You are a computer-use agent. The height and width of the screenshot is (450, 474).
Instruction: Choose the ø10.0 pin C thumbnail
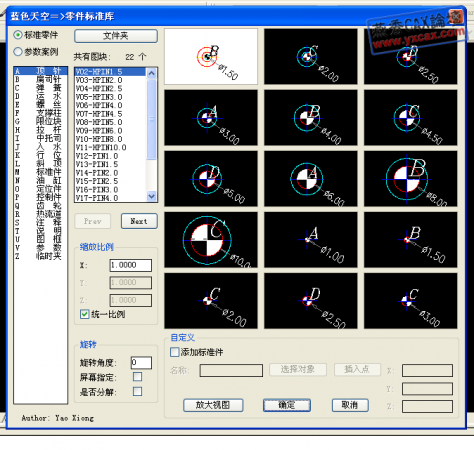click(211, 240)
